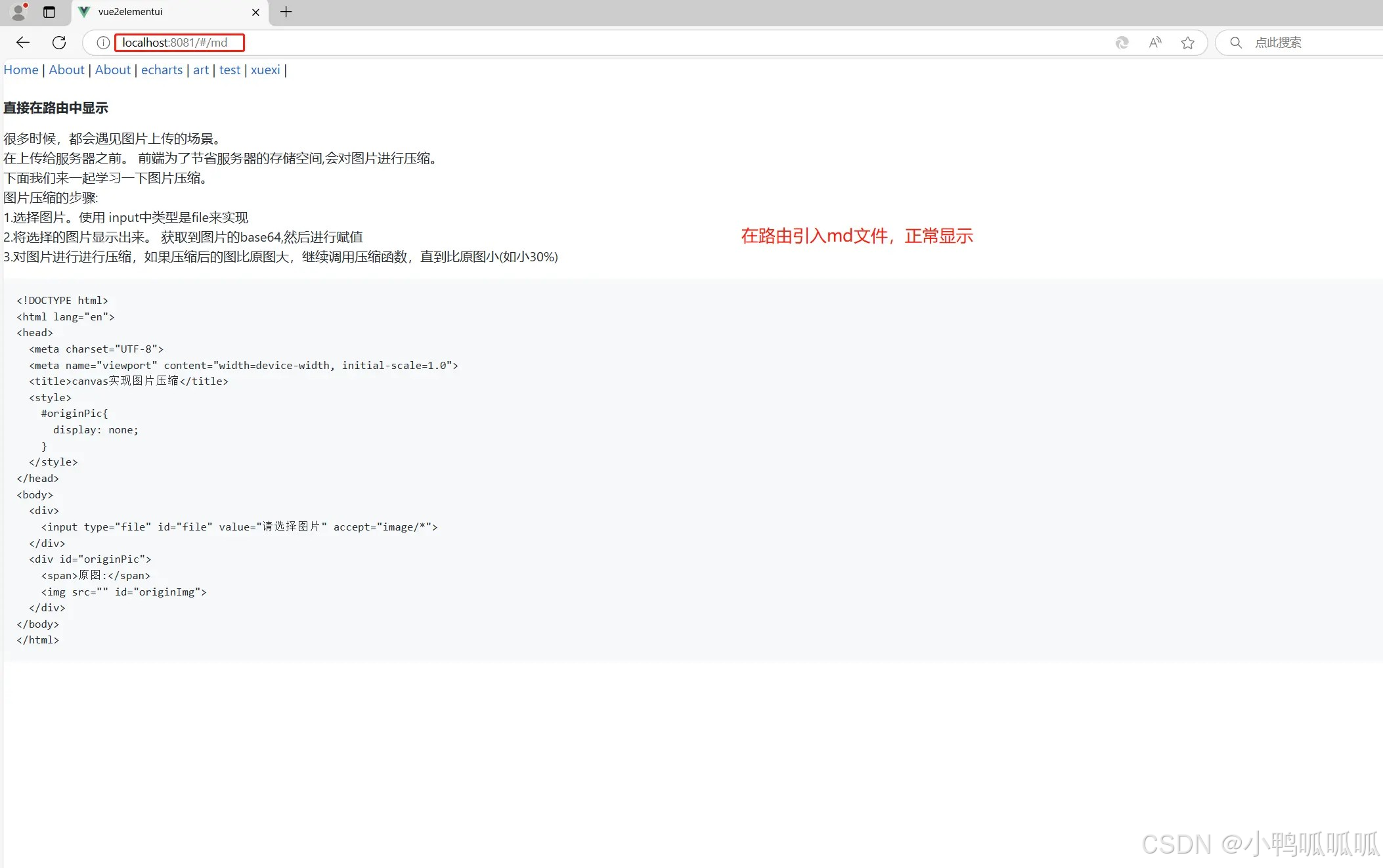Image resolution: width=1383 pixels, height=868 pixels.
Task: Open a new tab with the plus button
Action: [285, 12]
